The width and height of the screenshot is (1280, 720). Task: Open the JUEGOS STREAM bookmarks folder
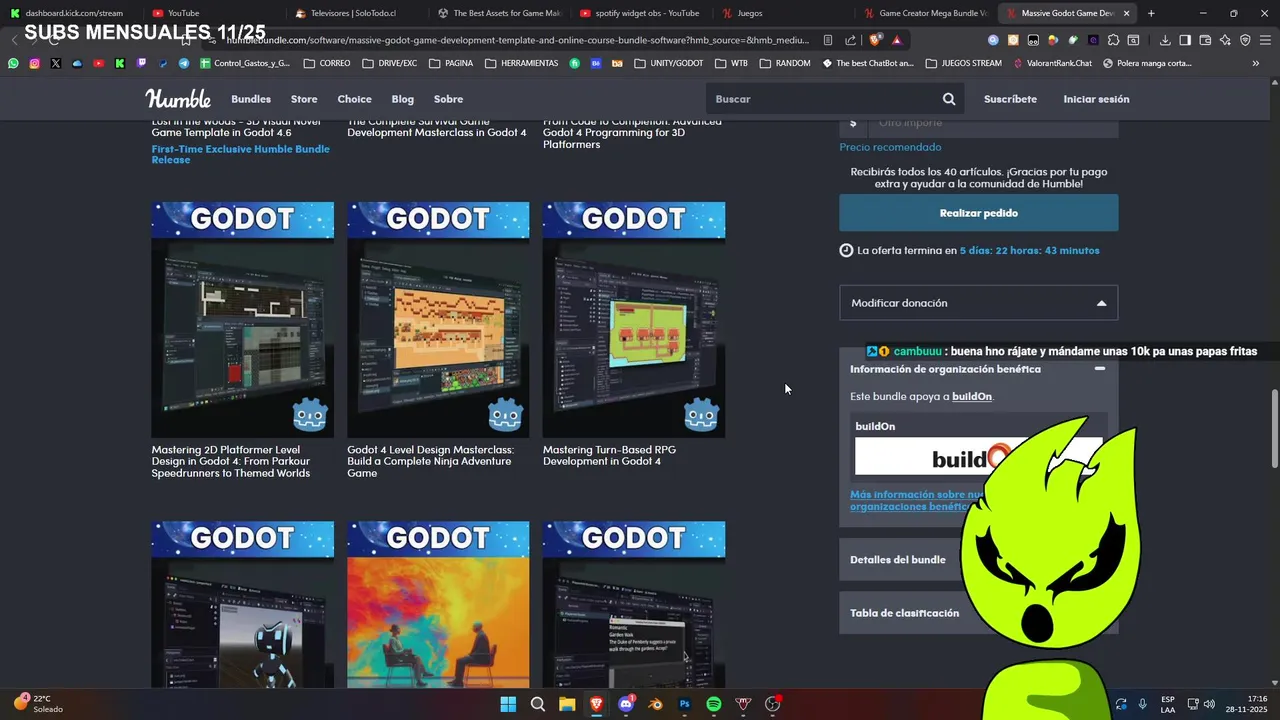pyautogui.click(x=963, y=63)
